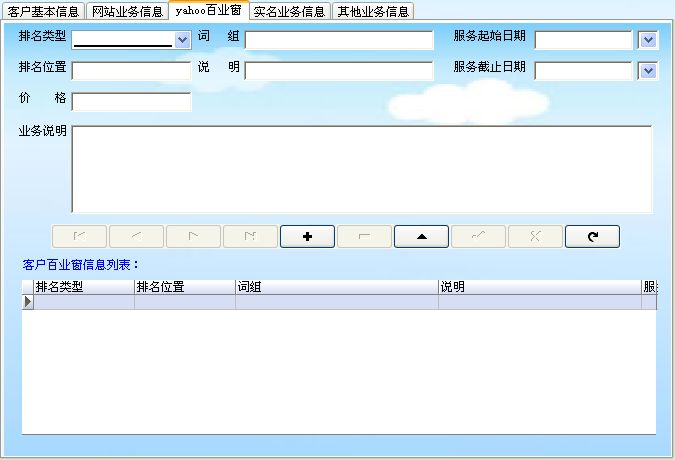
Task: Go to last record navigator button
Action: pyautogui.click(x=250, y=236)
